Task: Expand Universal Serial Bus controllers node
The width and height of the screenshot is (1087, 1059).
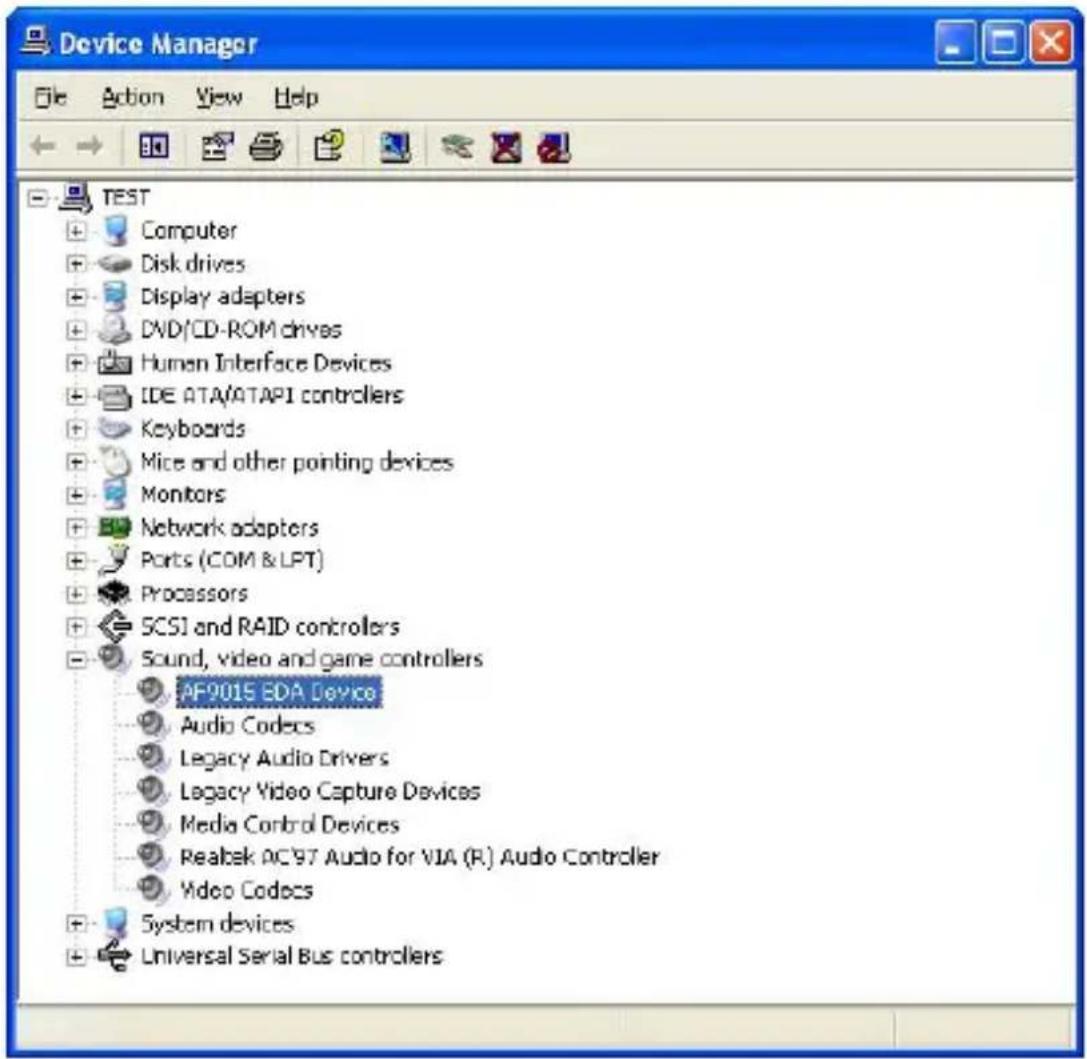Action: click(76, 957)
